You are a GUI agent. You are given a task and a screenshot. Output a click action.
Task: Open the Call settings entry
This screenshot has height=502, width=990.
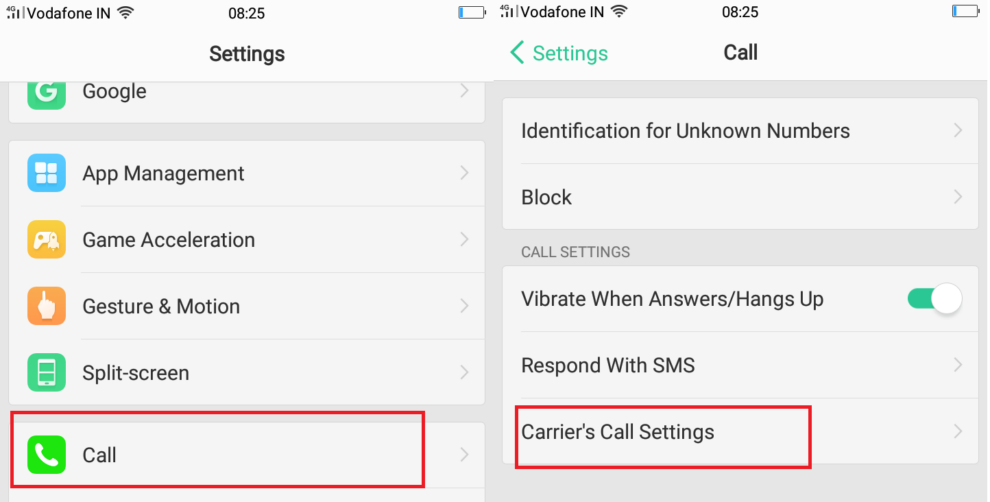tap(100, 455)
